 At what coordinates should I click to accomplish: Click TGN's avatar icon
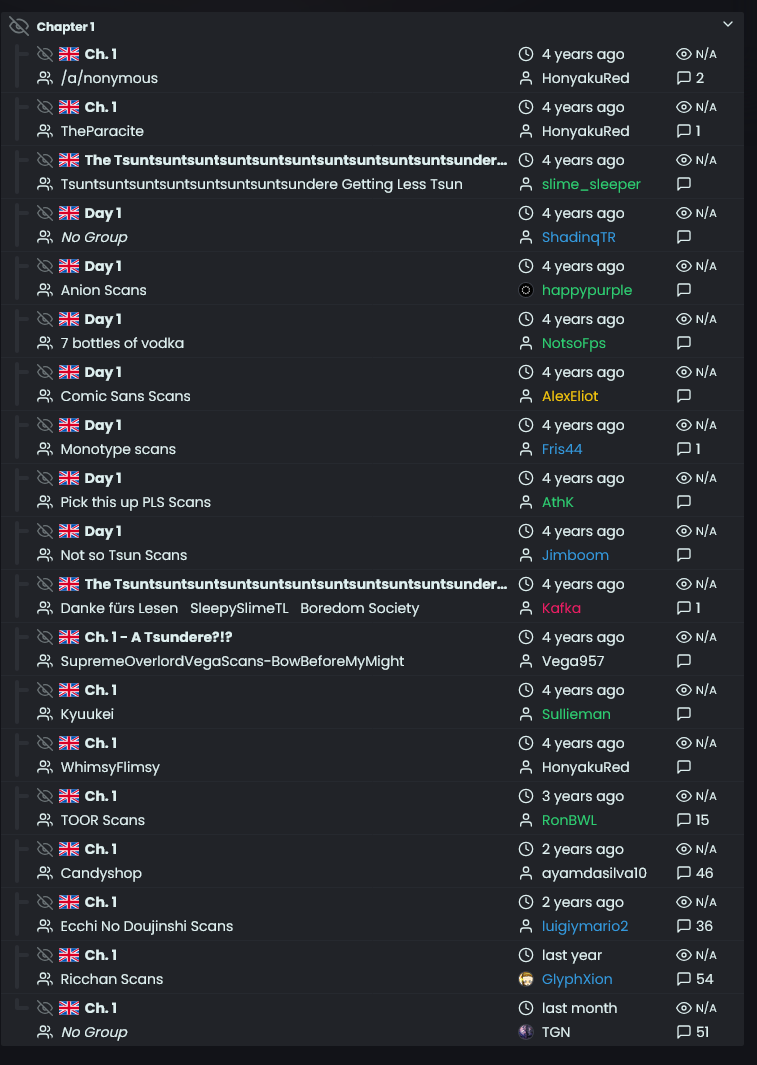point(526,1032)
